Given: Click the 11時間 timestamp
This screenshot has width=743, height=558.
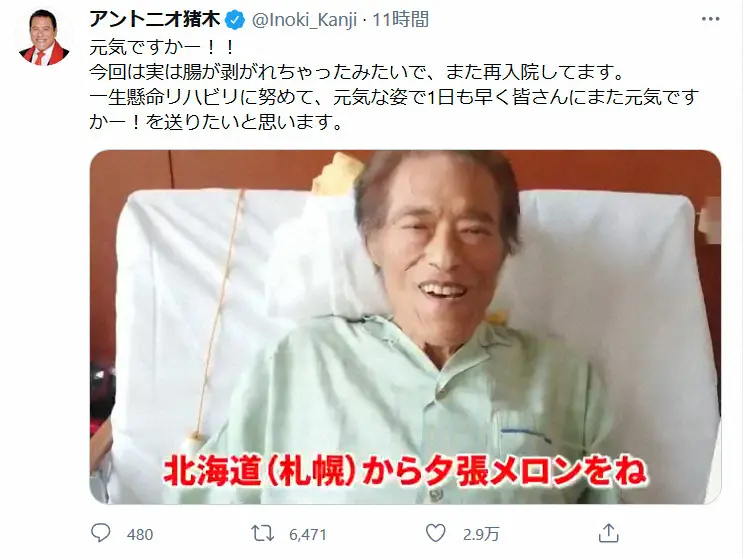Looking at the screenshot, I should [x=400, y=20].
